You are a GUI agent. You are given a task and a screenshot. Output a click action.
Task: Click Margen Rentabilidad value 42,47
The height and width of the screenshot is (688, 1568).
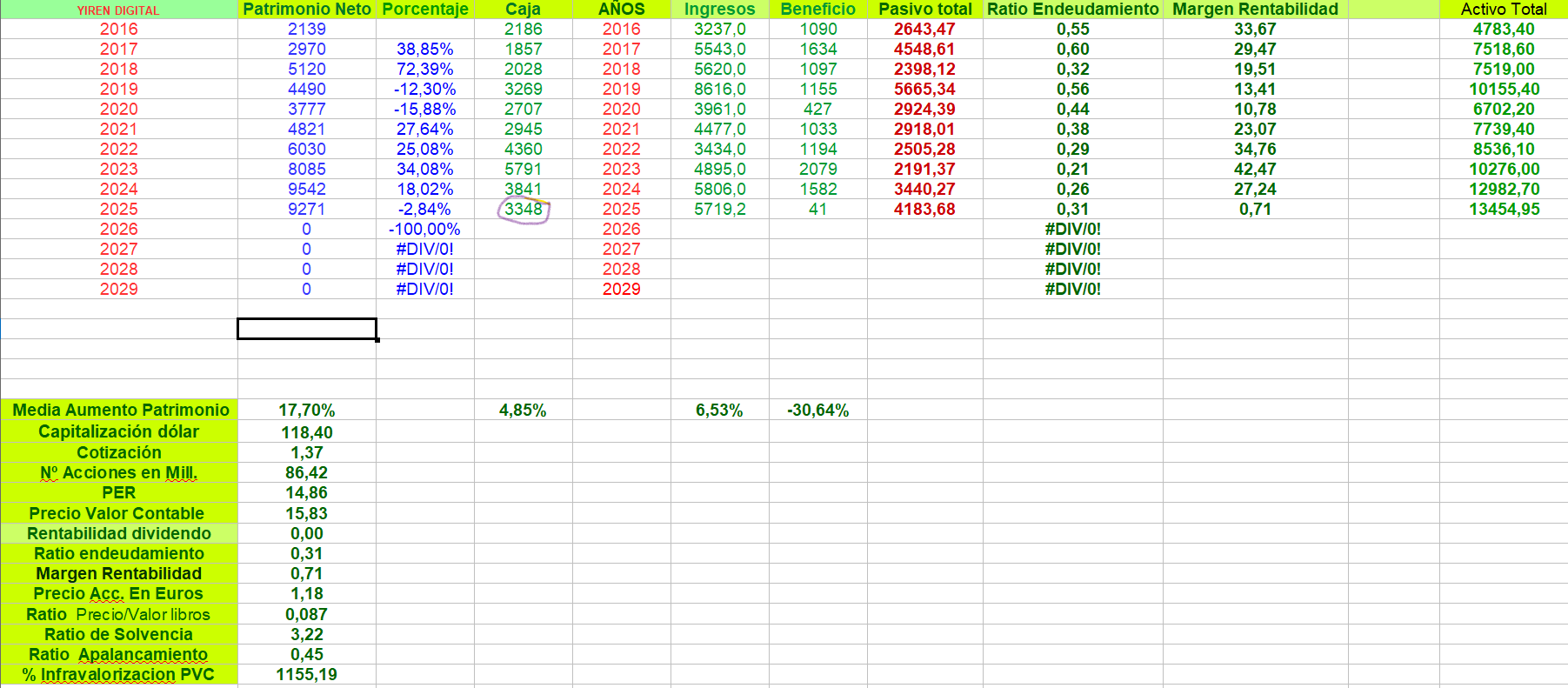tap(1256, 169)
